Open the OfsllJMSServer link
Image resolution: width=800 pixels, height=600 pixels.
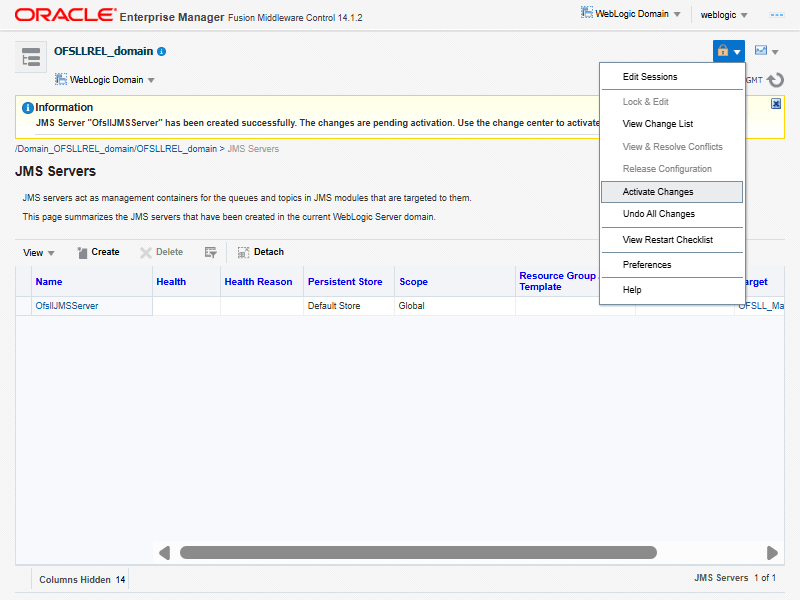(x=66, y=306)
